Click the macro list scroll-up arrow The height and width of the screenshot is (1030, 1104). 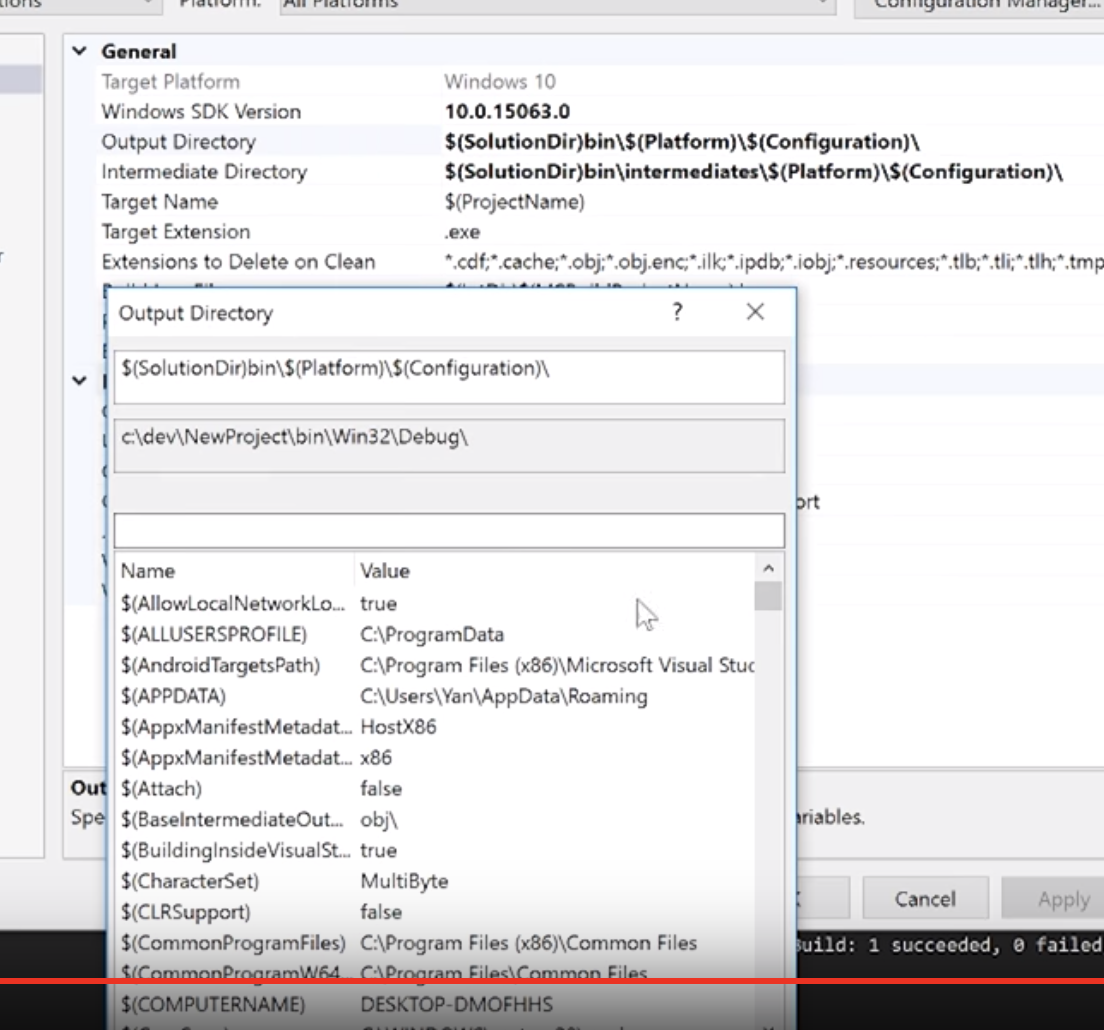click(768, 568)
